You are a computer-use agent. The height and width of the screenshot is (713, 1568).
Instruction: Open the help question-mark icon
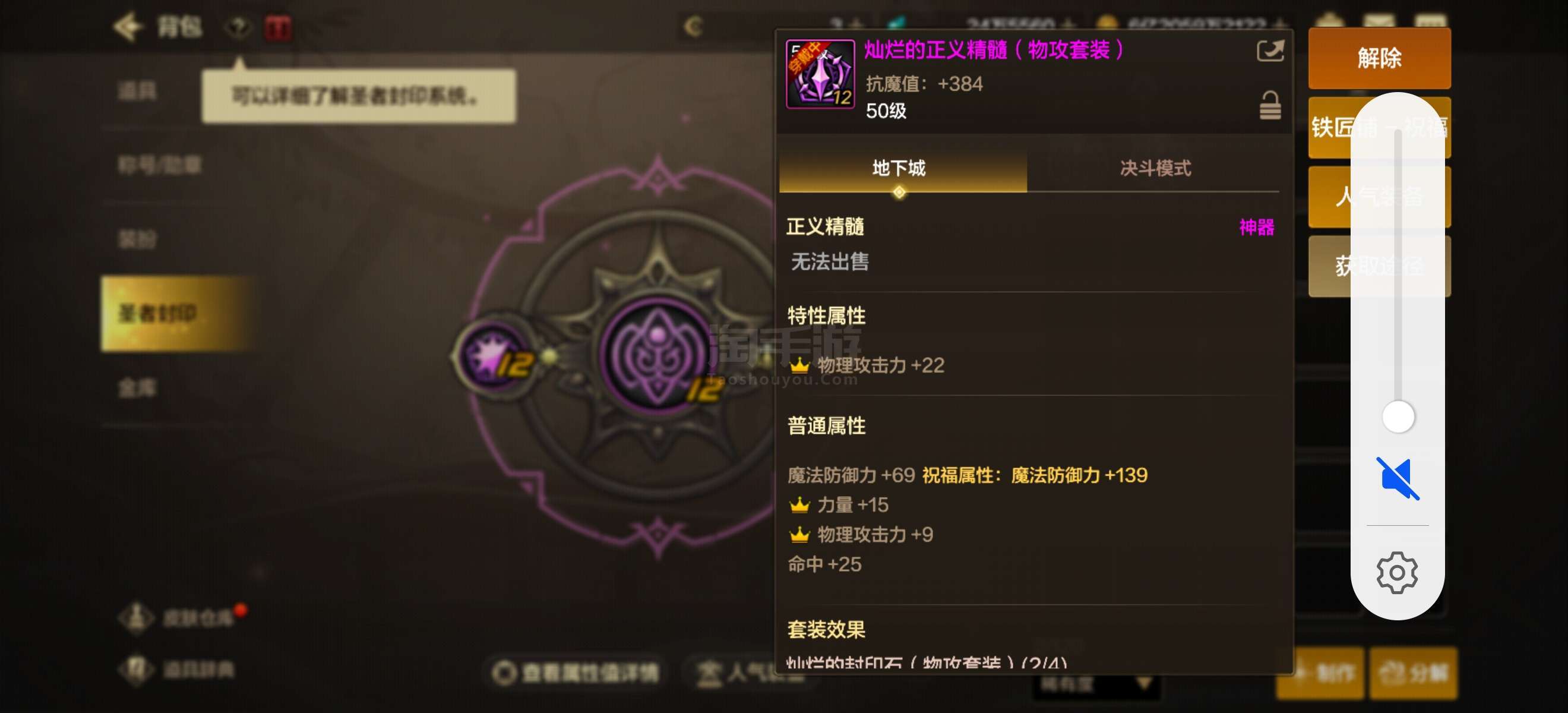click(238, 27)
